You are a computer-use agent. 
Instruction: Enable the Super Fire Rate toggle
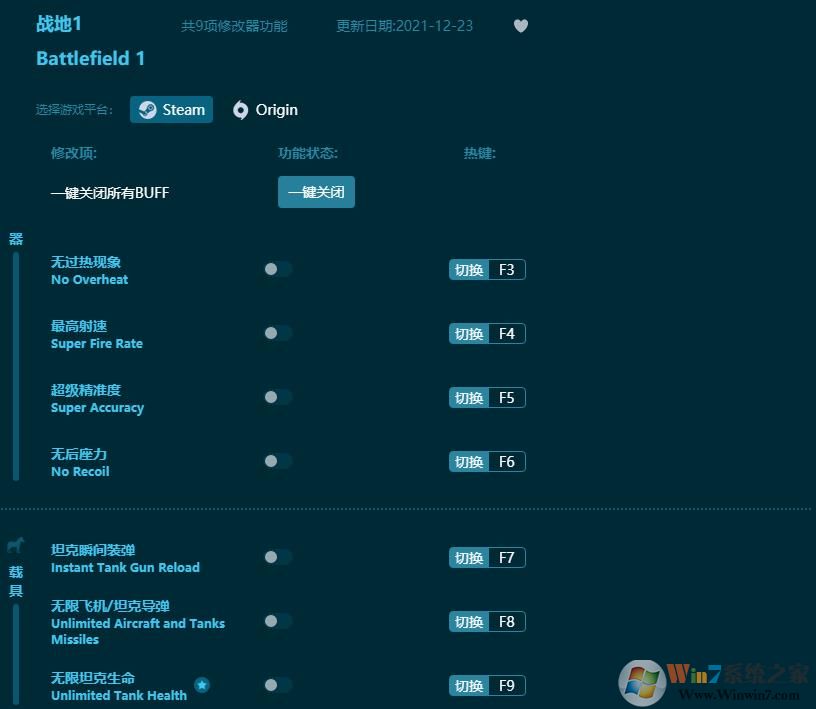278,333
